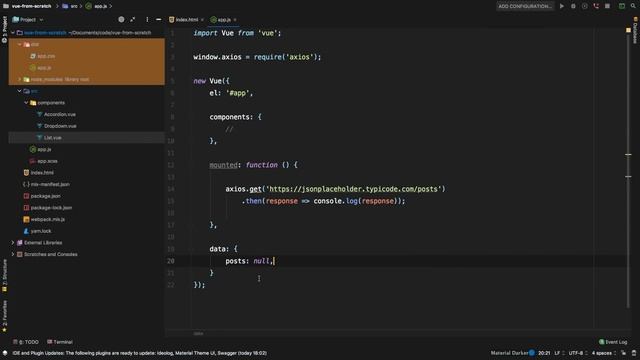Click the tool windows icon in bottom-left corner
This screenshot has height=360, width=640.
tap(5, 353)
